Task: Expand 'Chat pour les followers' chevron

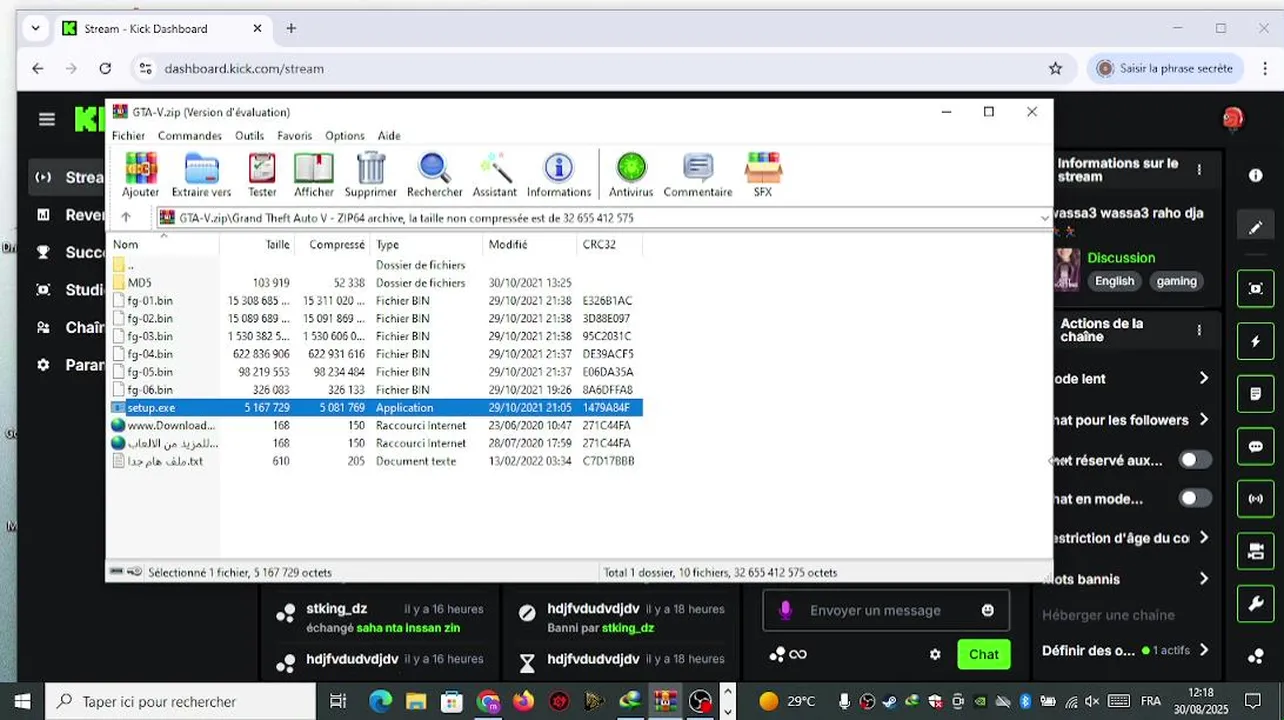Action: click(x=1204, y=420)
